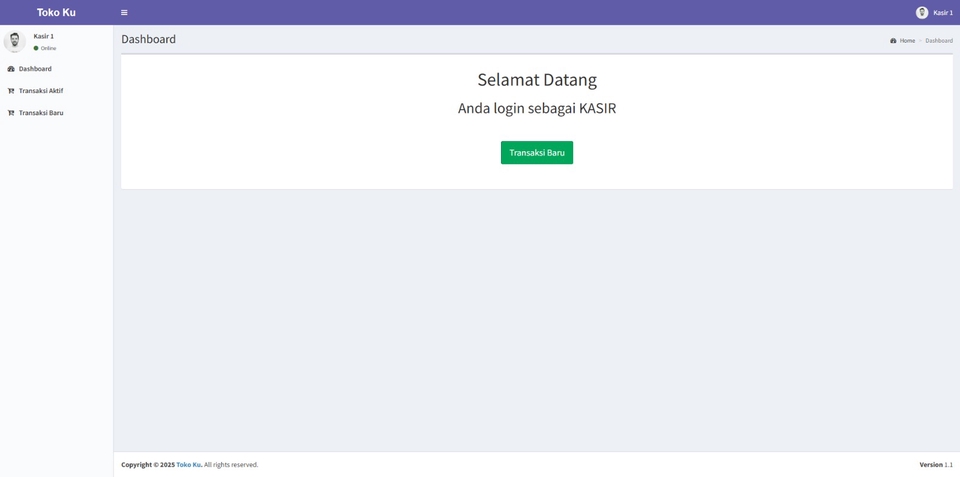
Task: Toggle the sidebar hamburger menu icon
Action: tap(124, 12)
